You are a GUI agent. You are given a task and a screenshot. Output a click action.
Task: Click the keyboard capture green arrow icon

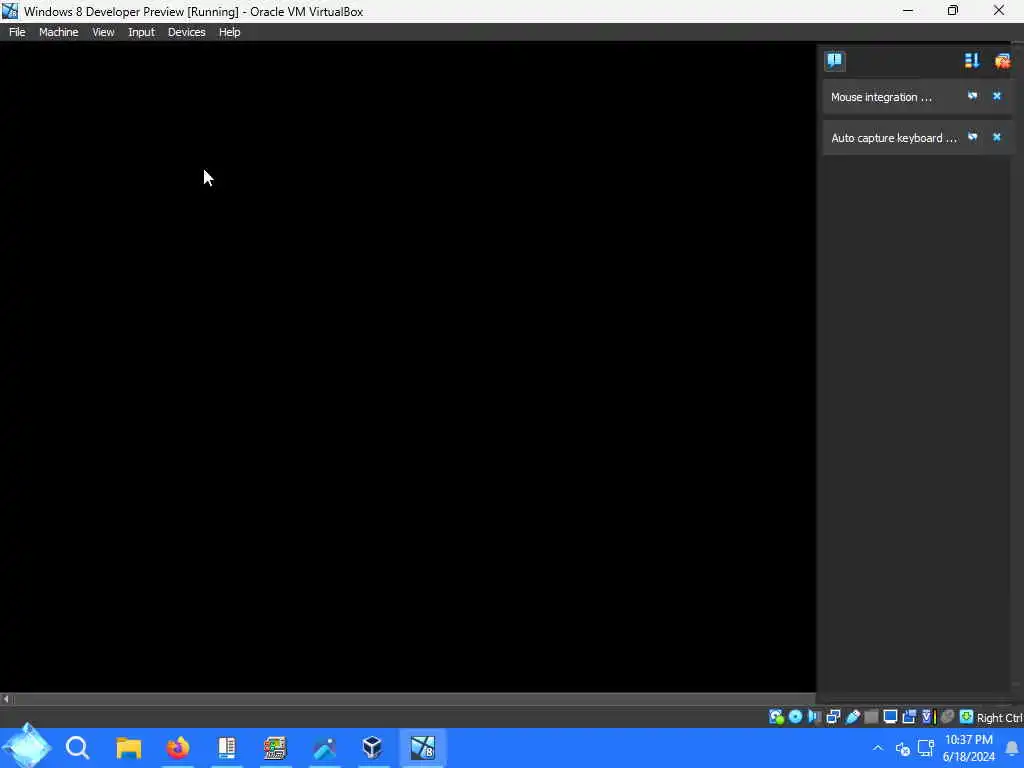point(967,717)
